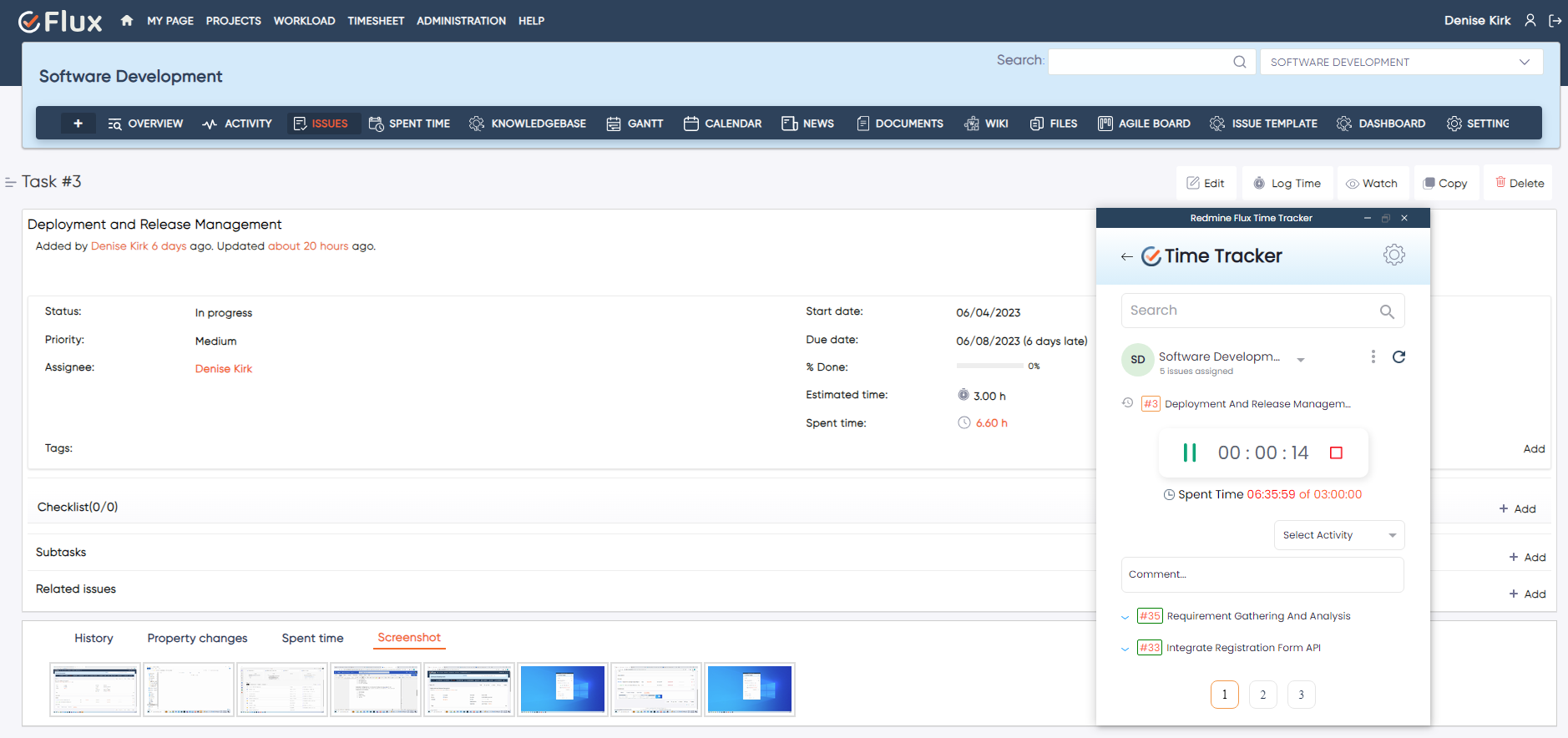The width and height of the screenshot is (1568, 738).
Task: Go to page 2 of issues
Action: coord(1262,695)
